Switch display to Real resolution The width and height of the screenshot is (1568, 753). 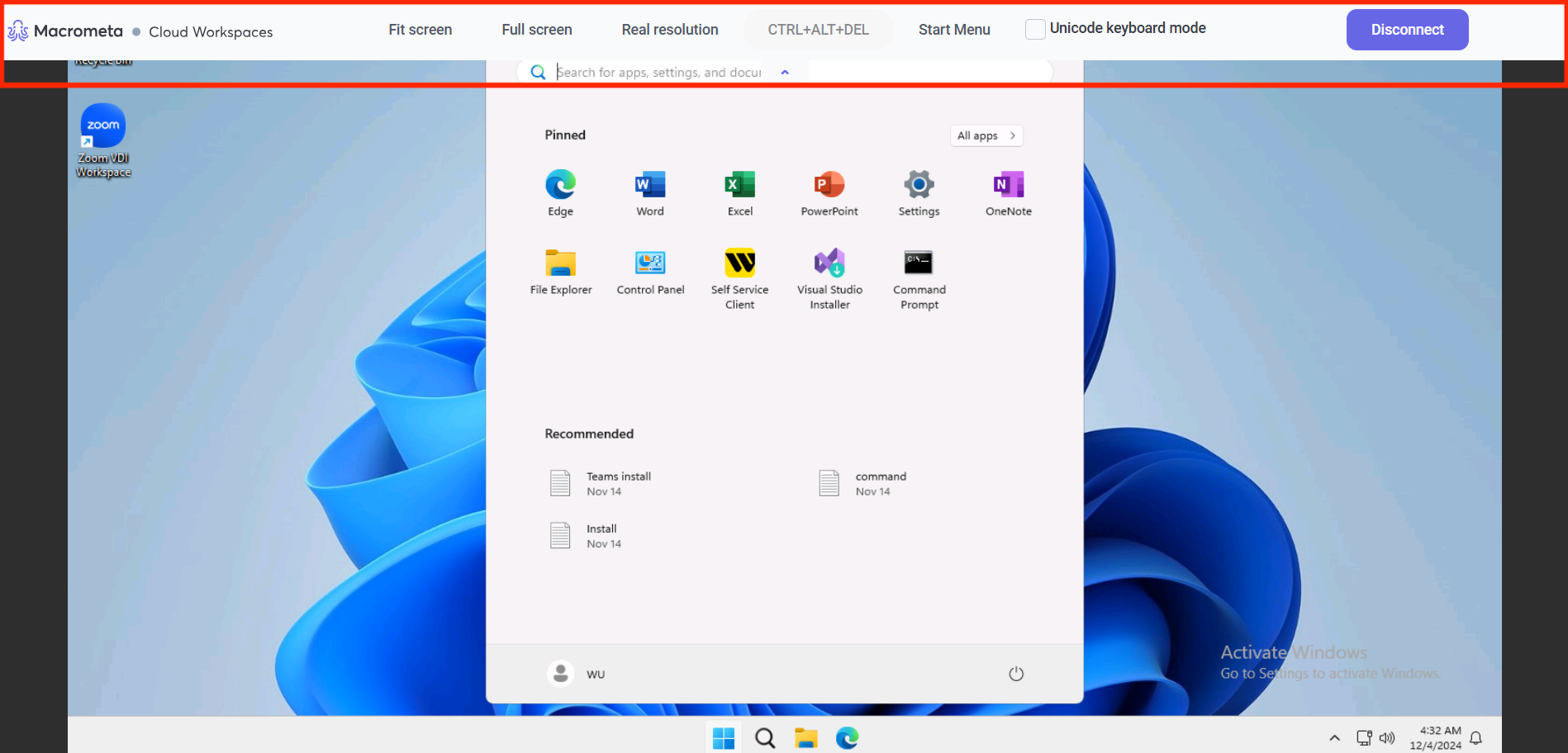click(669, 29)
